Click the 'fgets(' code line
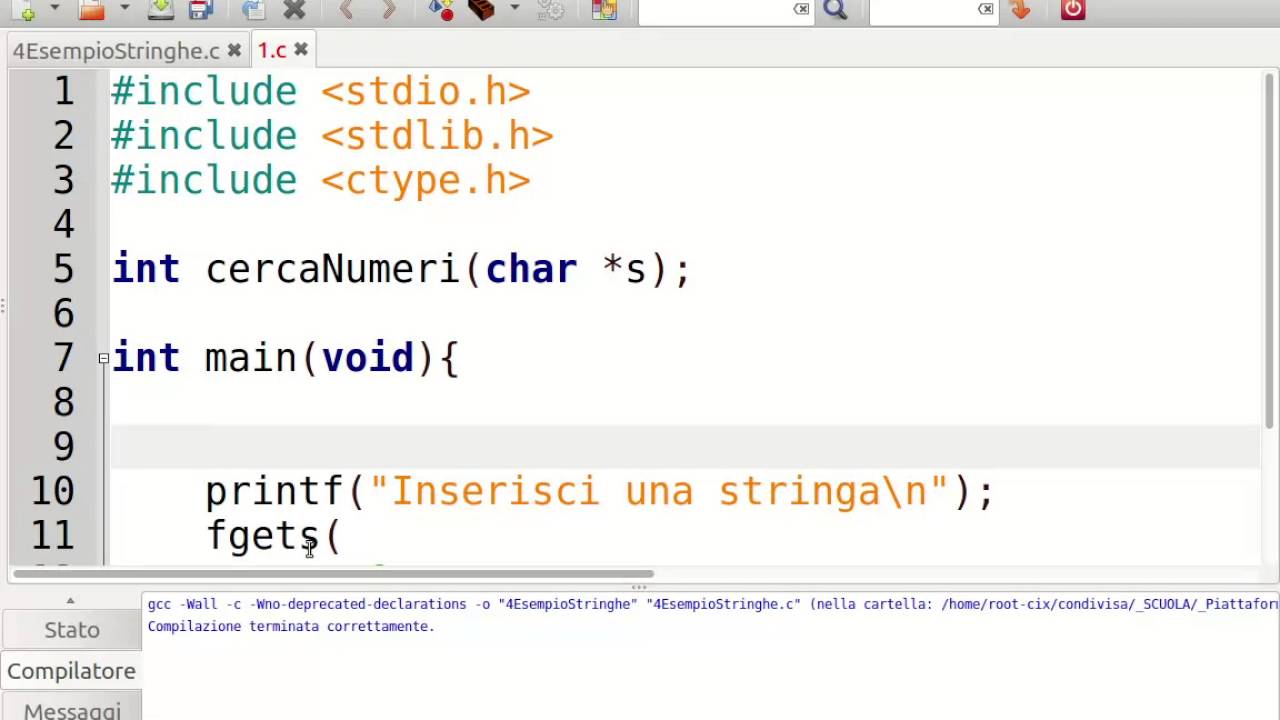The width and height of the screenshot is (1280, 720). tap(273, 536)
